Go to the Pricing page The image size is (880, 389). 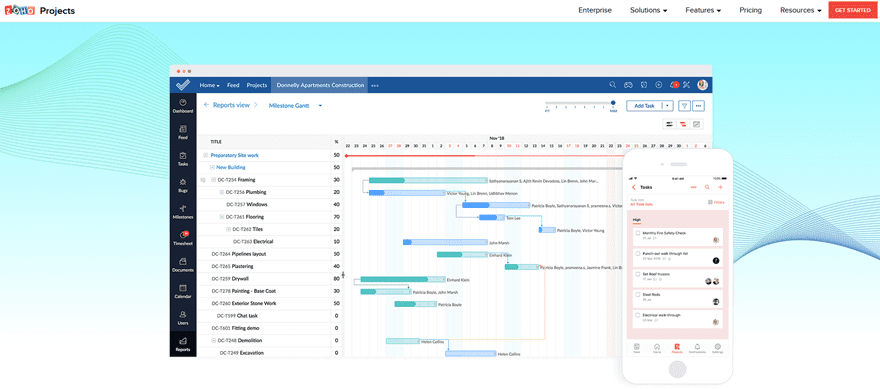[x=750, y=10]
